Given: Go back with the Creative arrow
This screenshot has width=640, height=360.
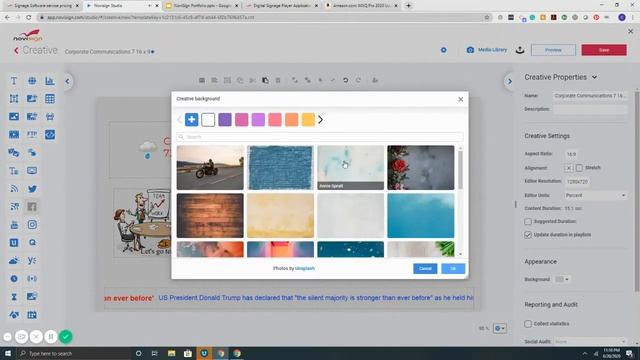Looking at the screenshot, I should (16, 51).
